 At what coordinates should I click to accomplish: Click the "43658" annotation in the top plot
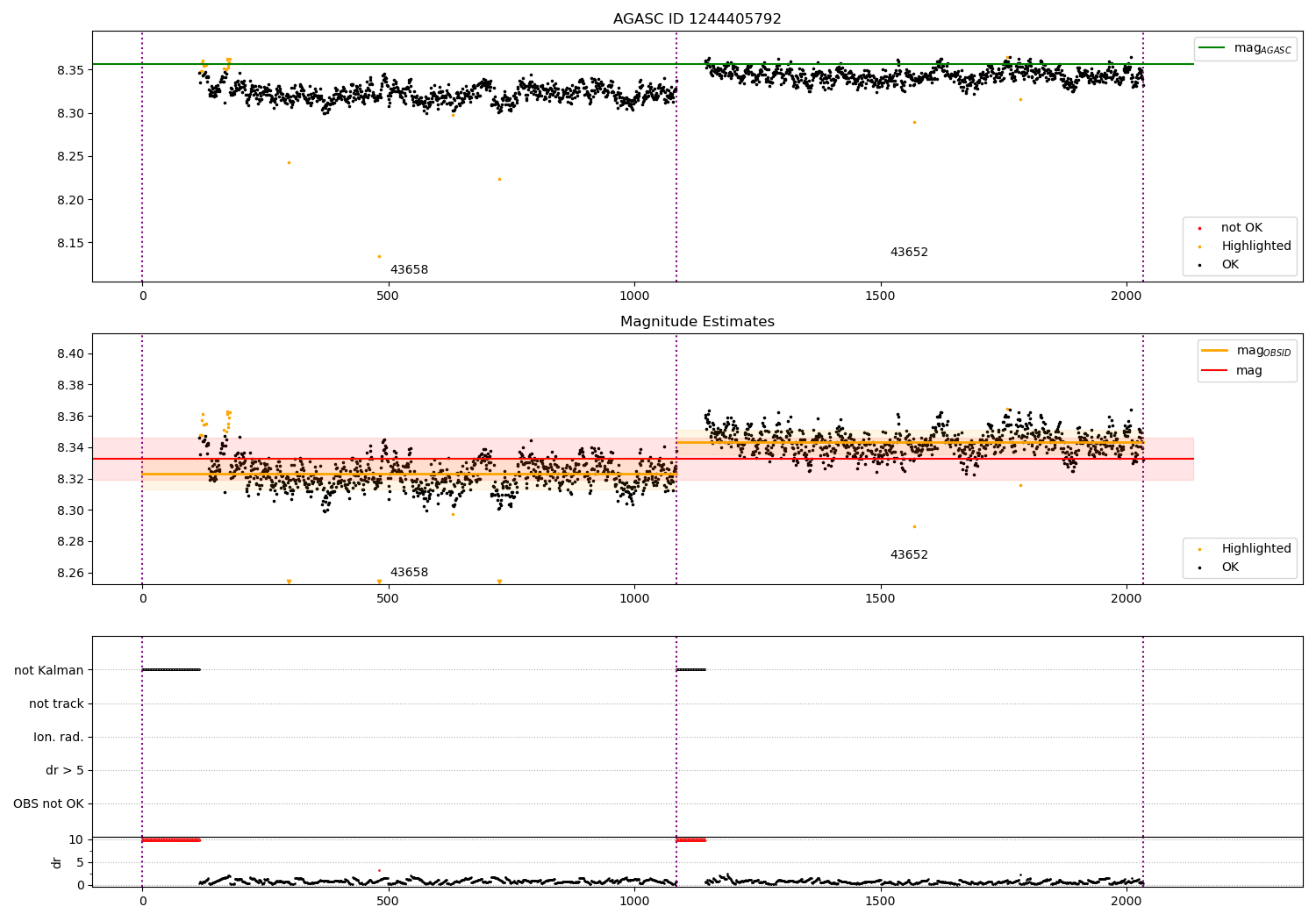409,269
